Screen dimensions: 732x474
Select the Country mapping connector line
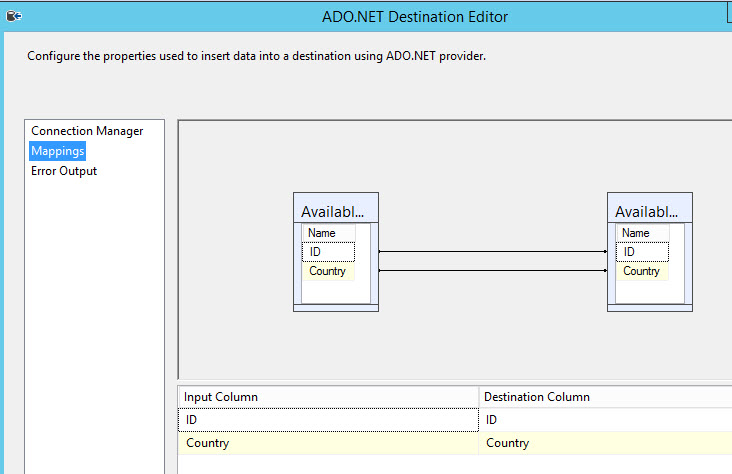[492, 270]
